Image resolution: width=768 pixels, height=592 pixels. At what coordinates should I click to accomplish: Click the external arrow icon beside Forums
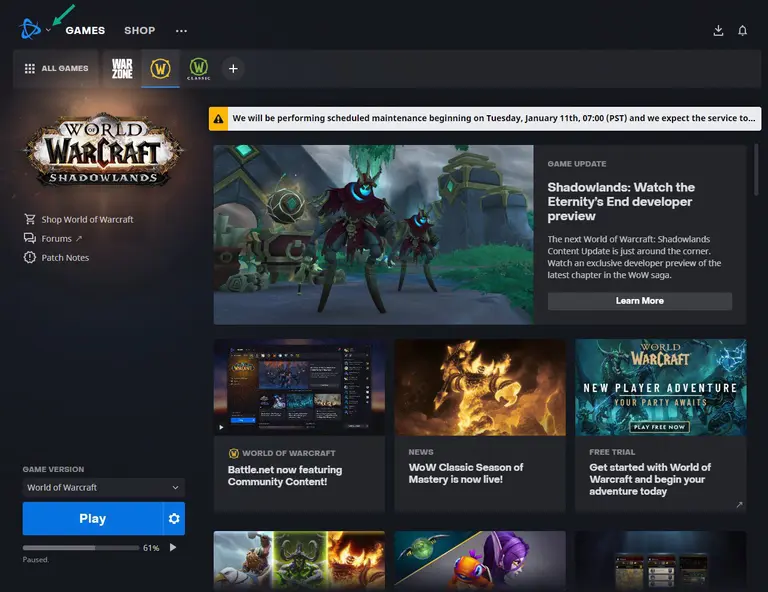tap(79, 238)
